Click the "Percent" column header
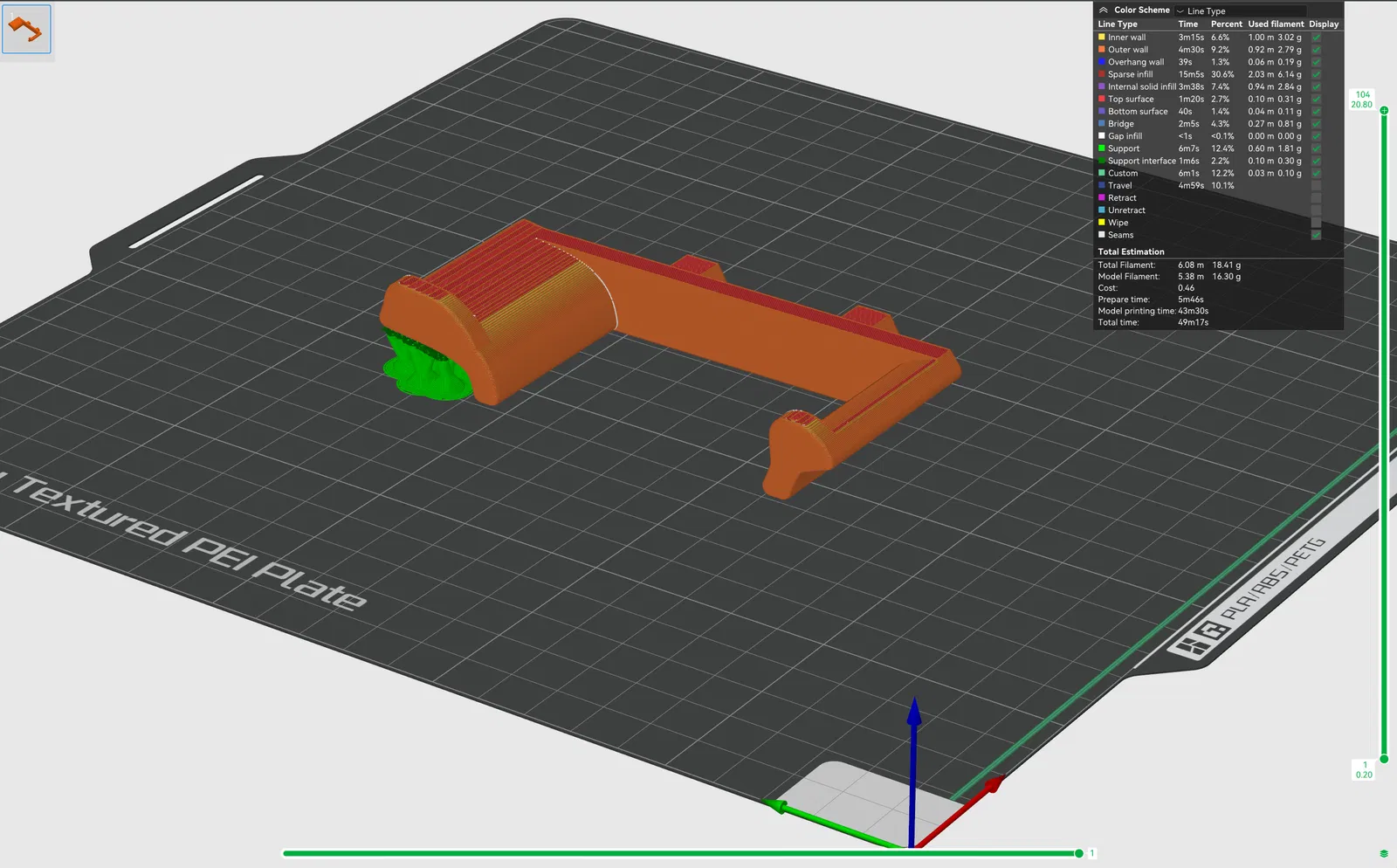The width and height of the screenshot is (1397, 868). point(1227,24)
